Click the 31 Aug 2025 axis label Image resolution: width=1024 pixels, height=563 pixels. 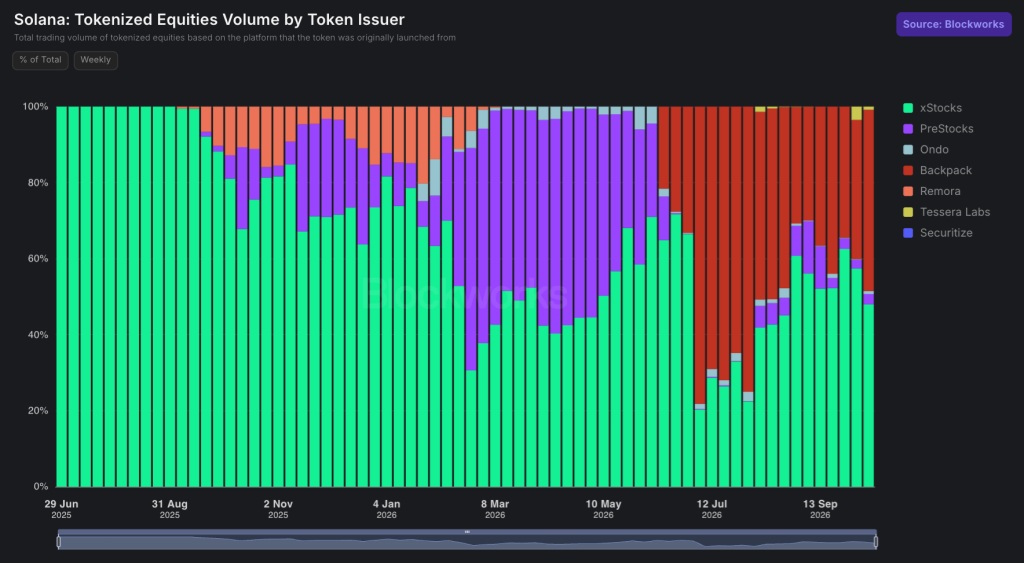170,509
